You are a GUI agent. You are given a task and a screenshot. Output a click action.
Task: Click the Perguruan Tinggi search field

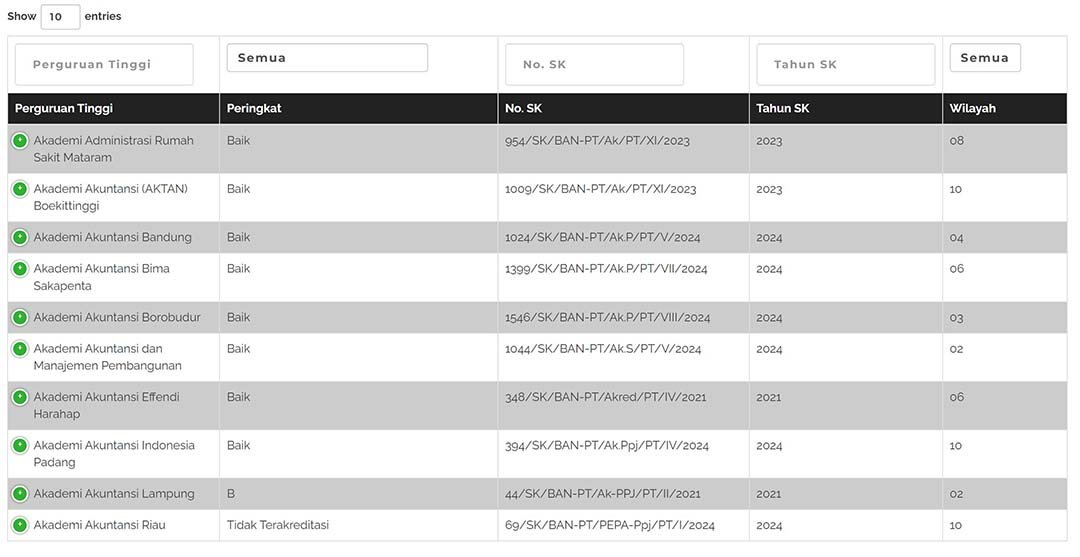coord(104,64)
